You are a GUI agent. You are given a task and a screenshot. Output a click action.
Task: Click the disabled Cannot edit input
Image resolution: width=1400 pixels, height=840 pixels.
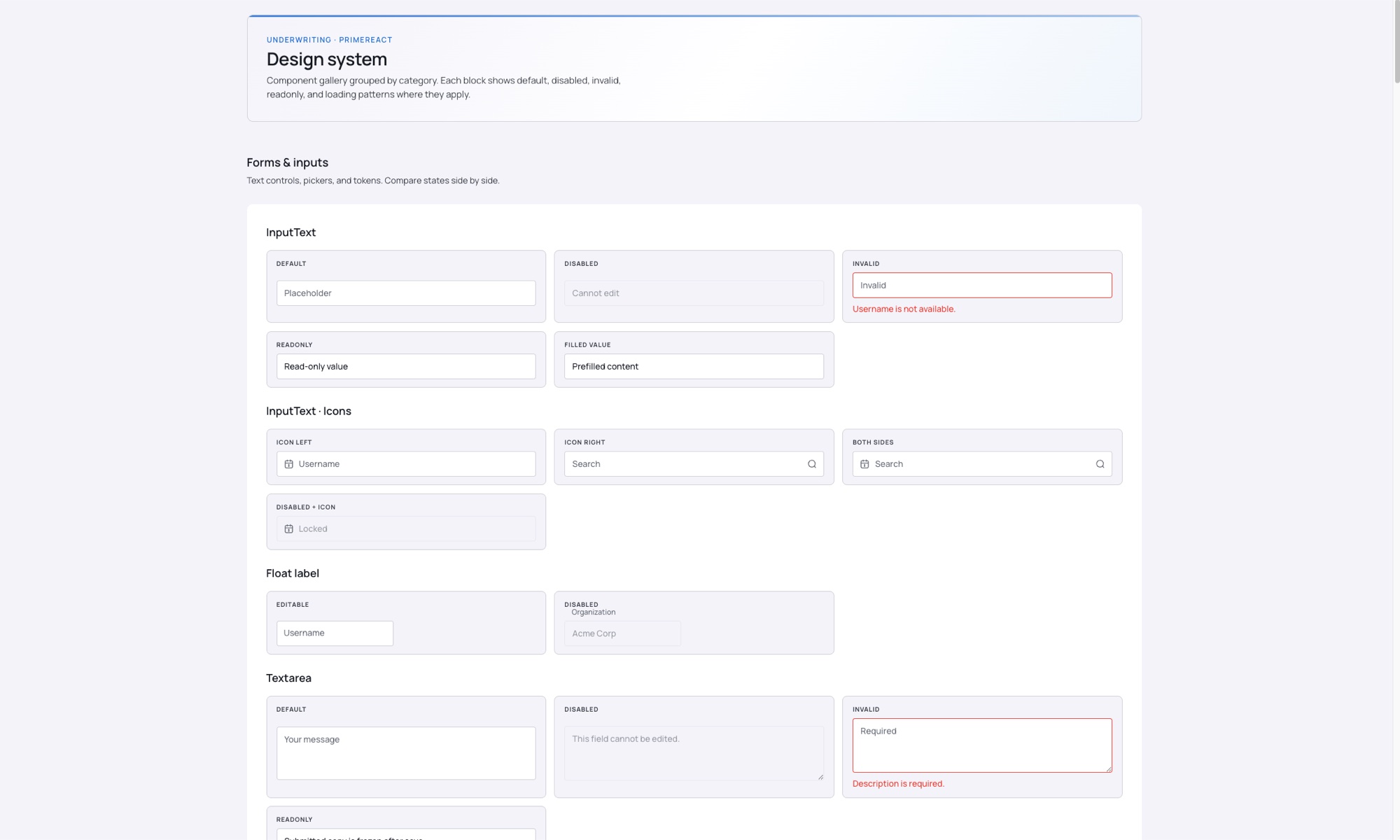coord(694,293)
